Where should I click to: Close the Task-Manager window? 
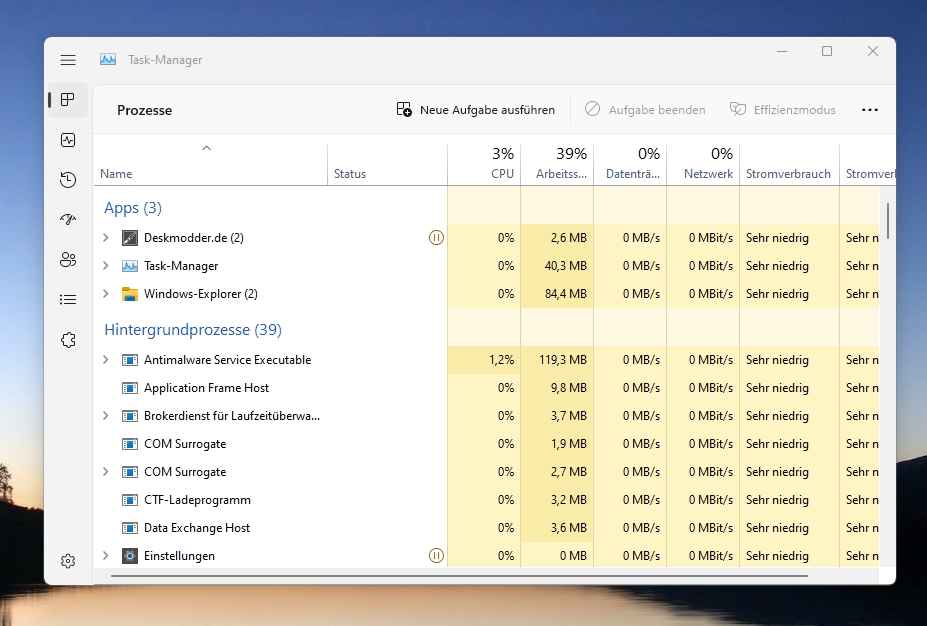(x=873, y=51)
